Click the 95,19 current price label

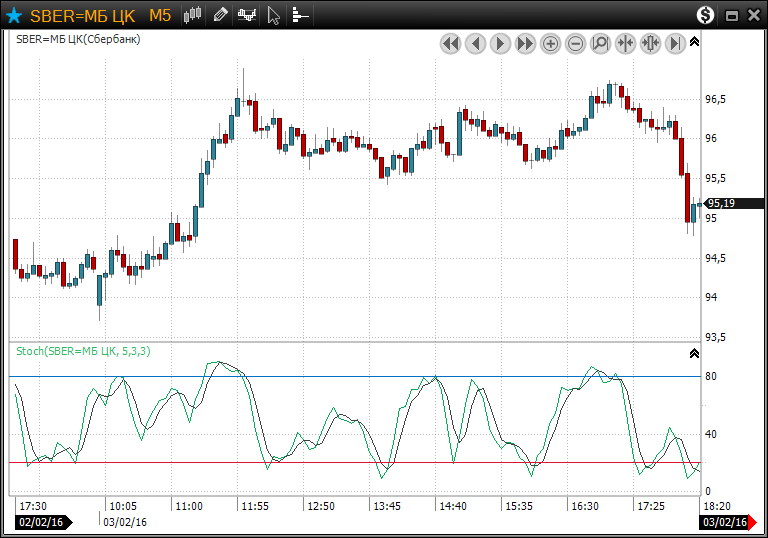pos(720,204)
